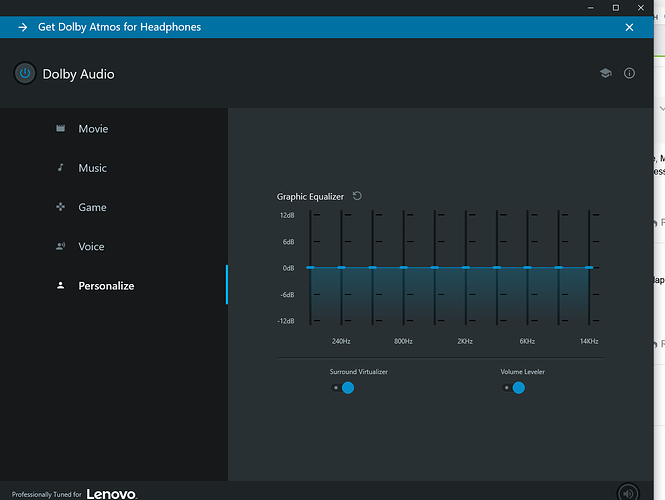The width and height of the screenshot is (665, 500).
Task: Dismiss the Dolby Atmos banner
Action: [x=629, y=27]
